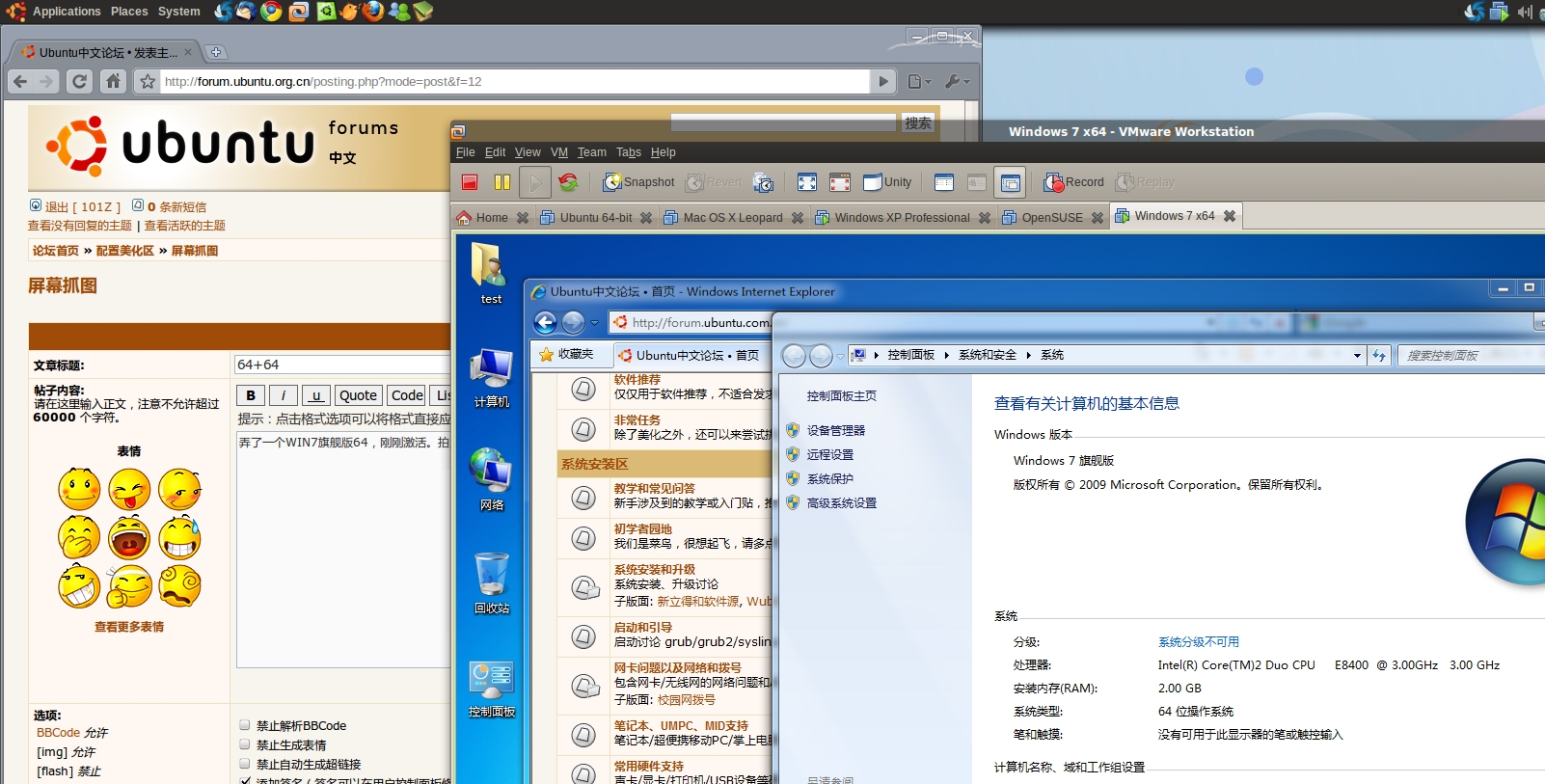
Task: Enter VMware full screen mode icon
Action: pos(807,182)
